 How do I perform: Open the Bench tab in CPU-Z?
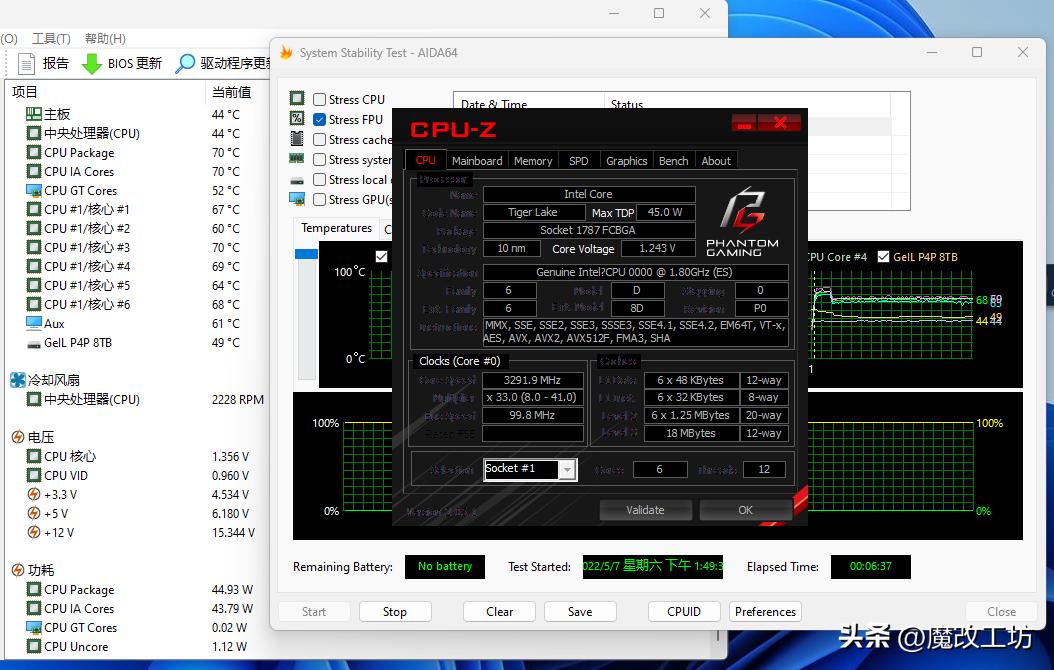[x=673, y=161]
